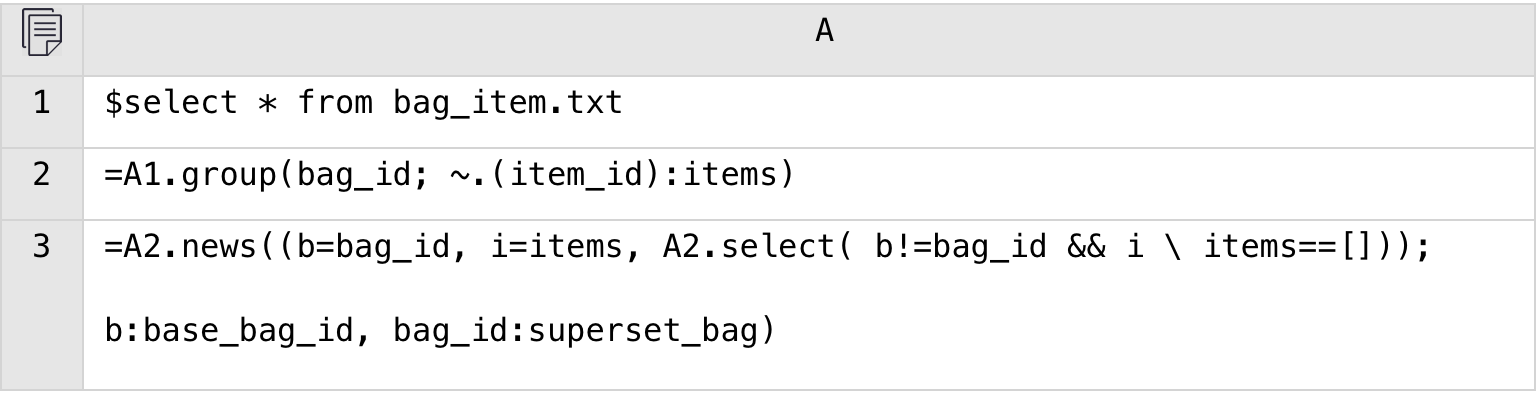Select row 3 header
The image size is (1538, 394).
41,304
